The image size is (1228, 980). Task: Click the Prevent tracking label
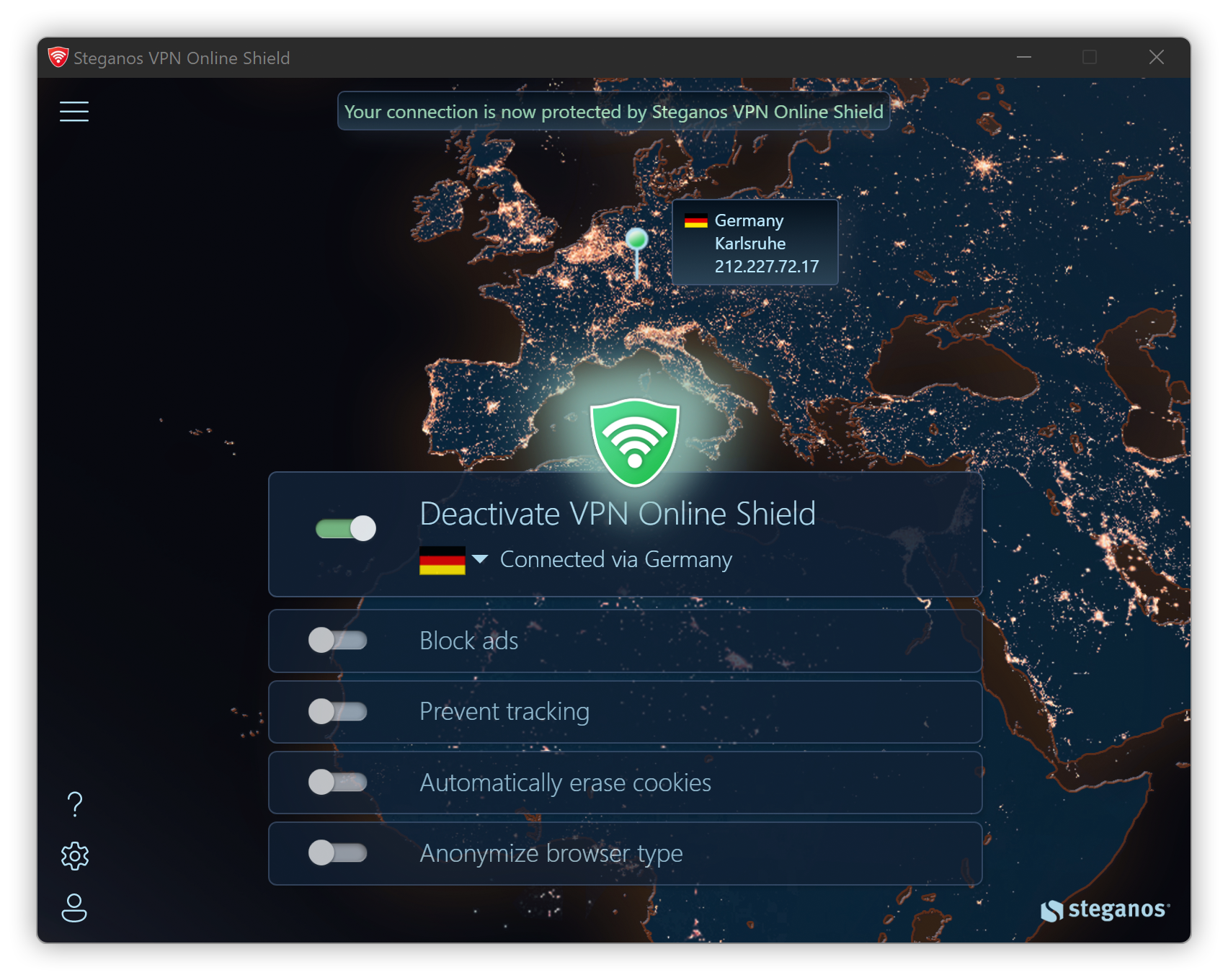point(504,712)
